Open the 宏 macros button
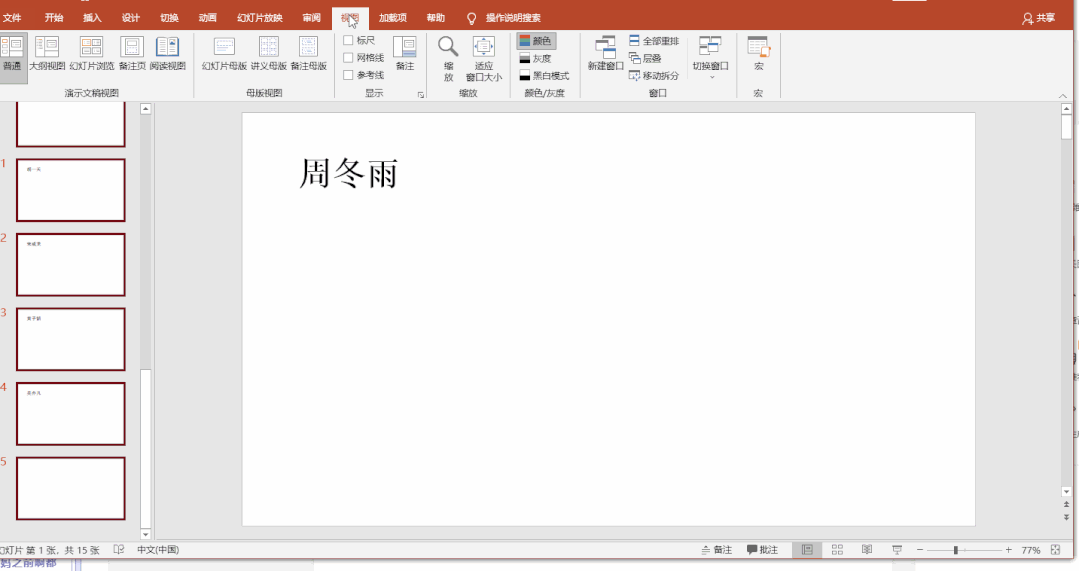Image resolution: width=1079 pixels, height=571 pixels. 758,53
